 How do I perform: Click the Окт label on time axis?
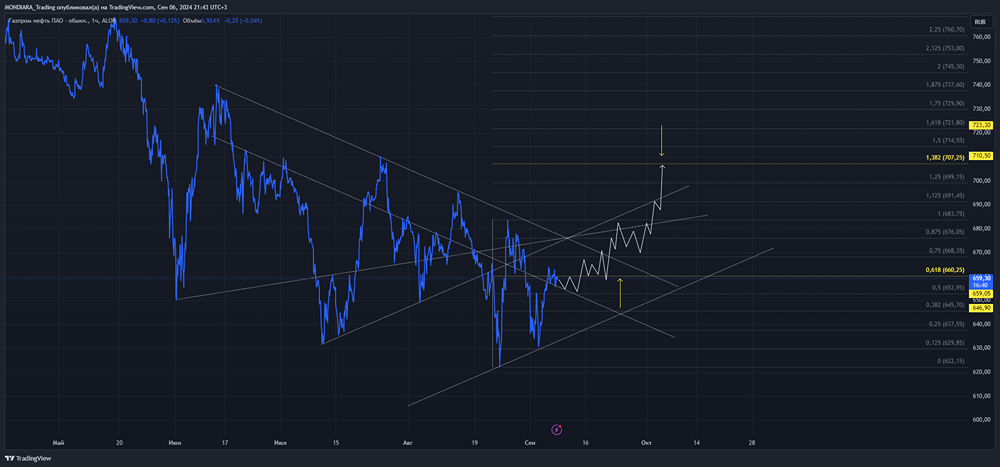[x=646, y=442]
